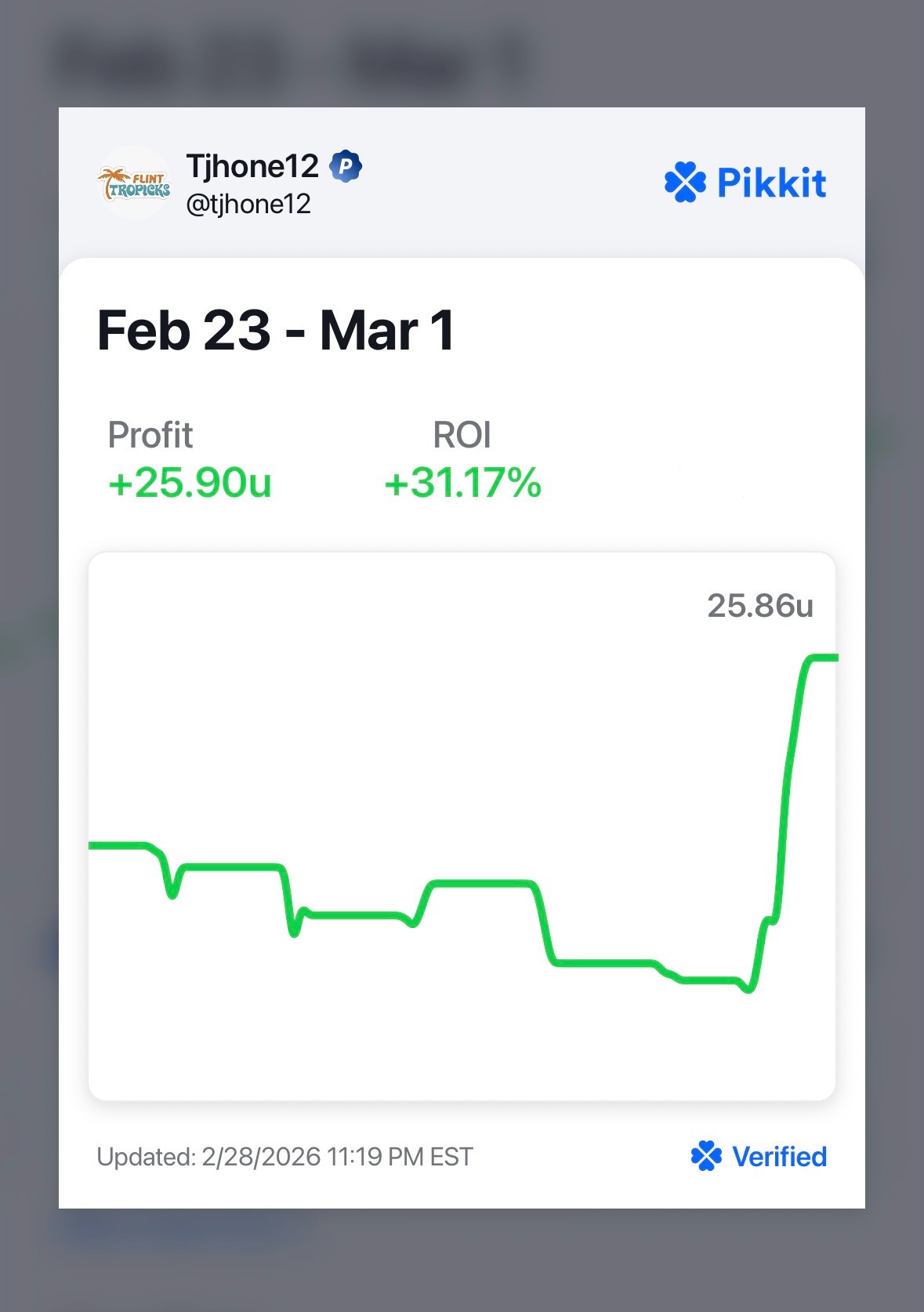Click the +31.17% ROI value
The height and width of the screenshot is (1312, 924).
(462, 483)
